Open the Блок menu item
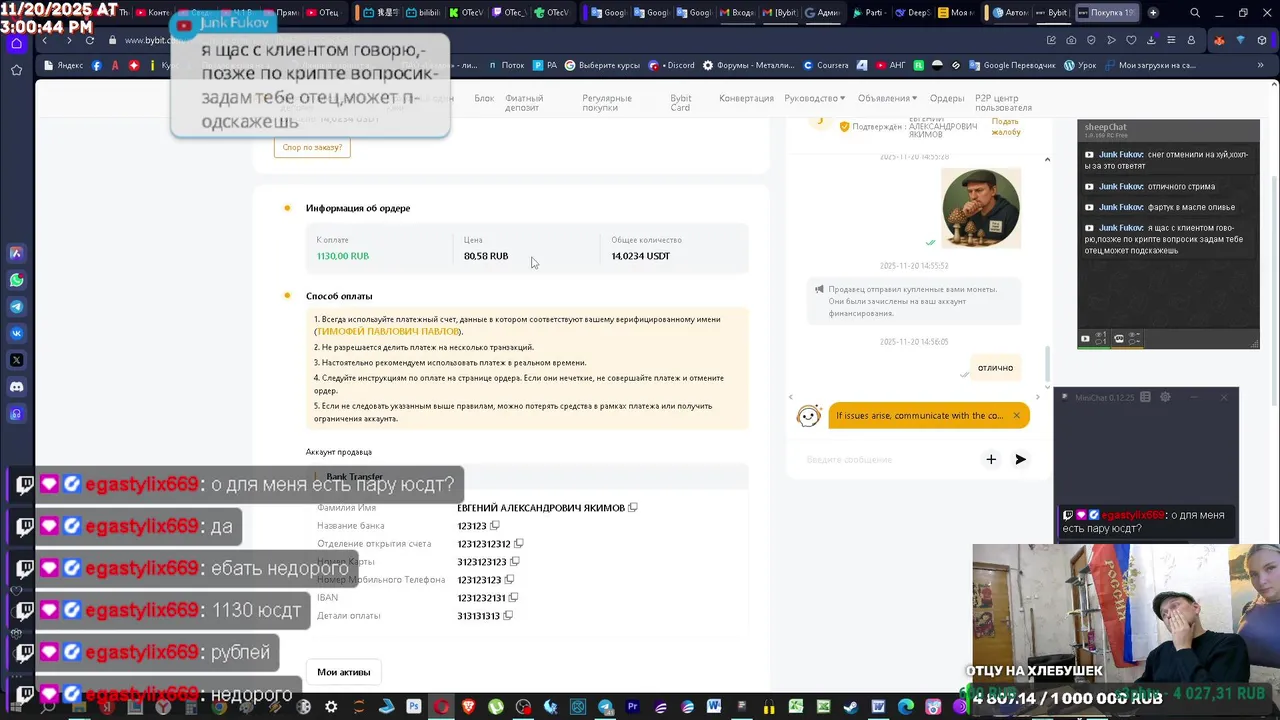Viewport: 1280px width, 720px height. (484, 98)
